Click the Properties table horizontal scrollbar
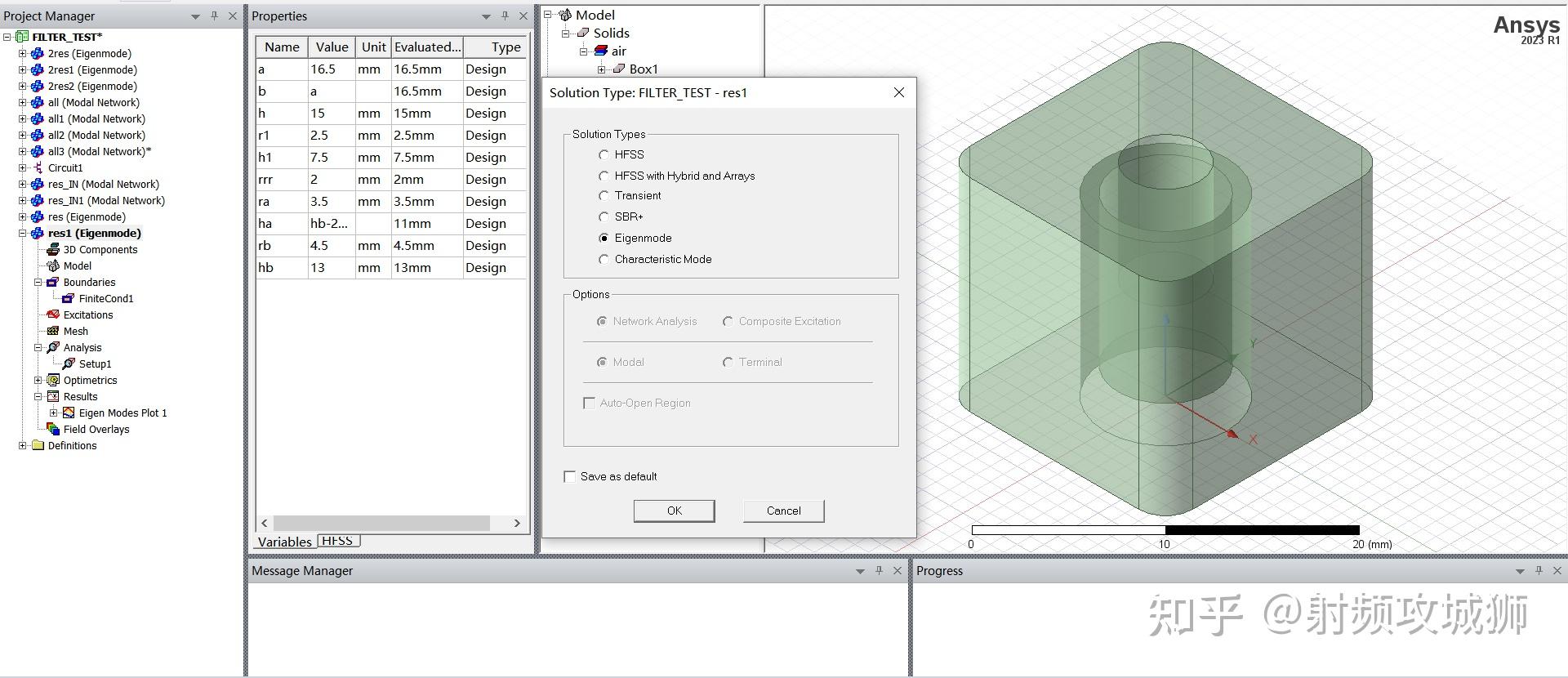Image resolution: width=1568 pixels, height=678 pixels. tap(381, 523)
